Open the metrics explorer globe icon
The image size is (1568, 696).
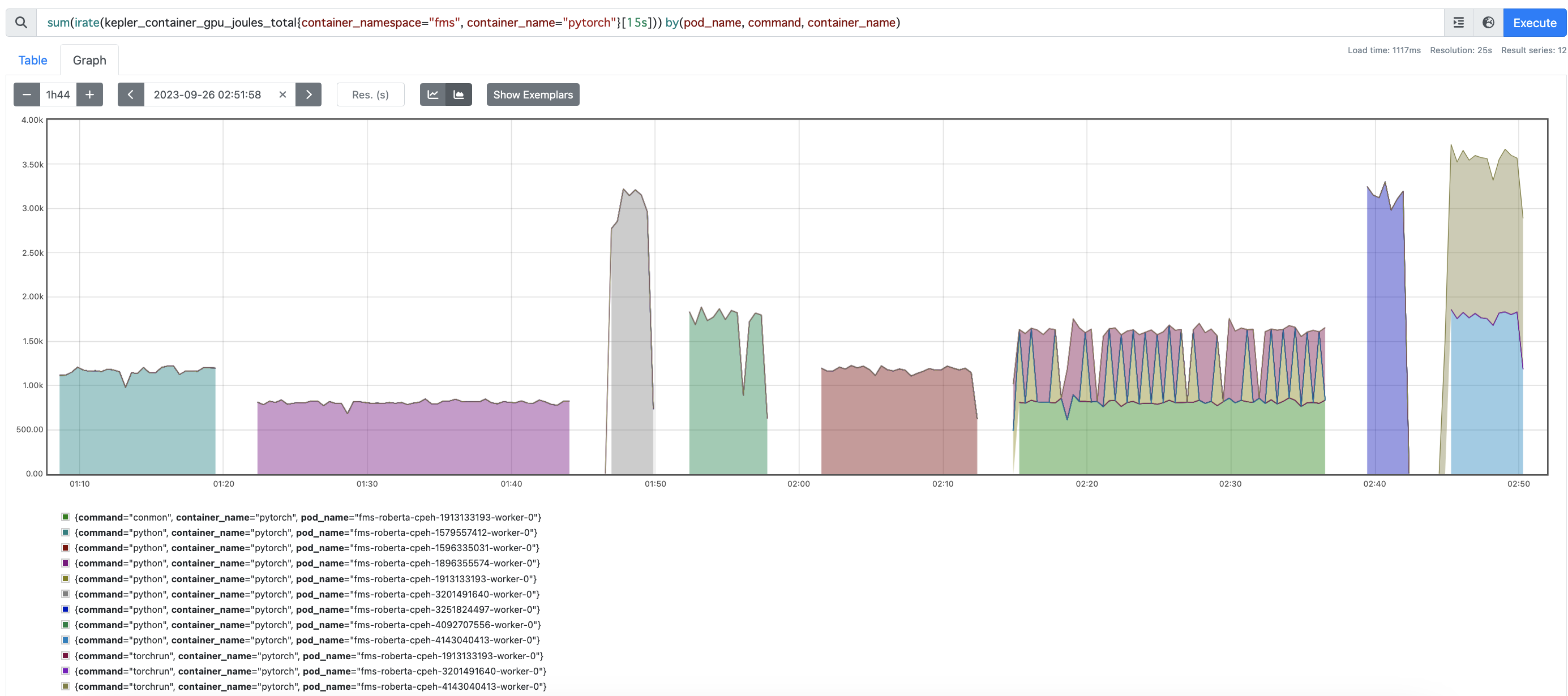(x=1488, y=23)
